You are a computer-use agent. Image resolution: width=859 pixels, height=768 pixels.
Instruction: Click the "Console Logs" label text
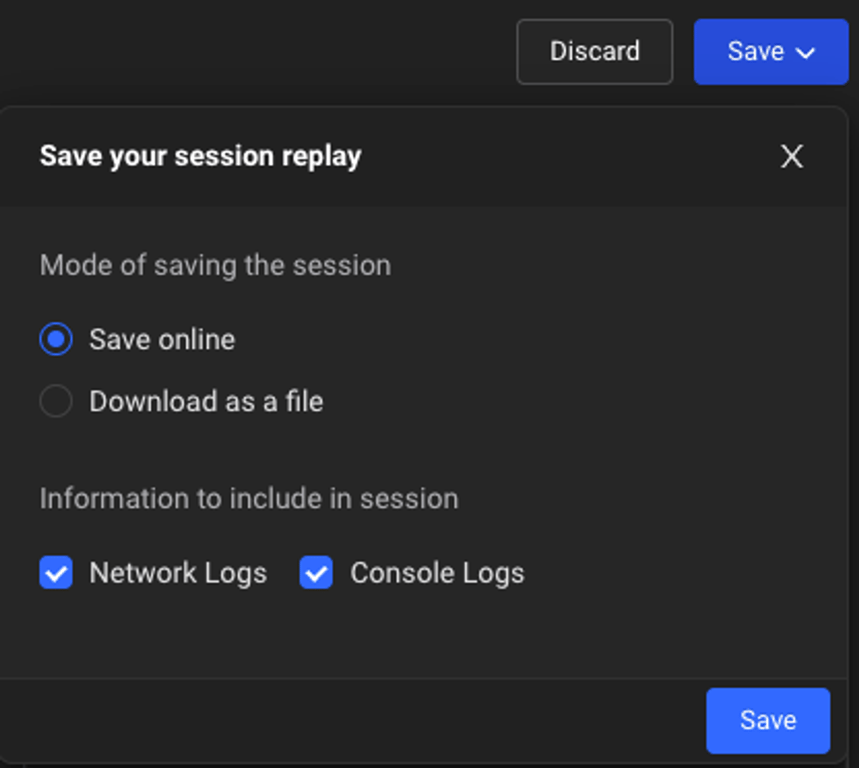(437, 573)
